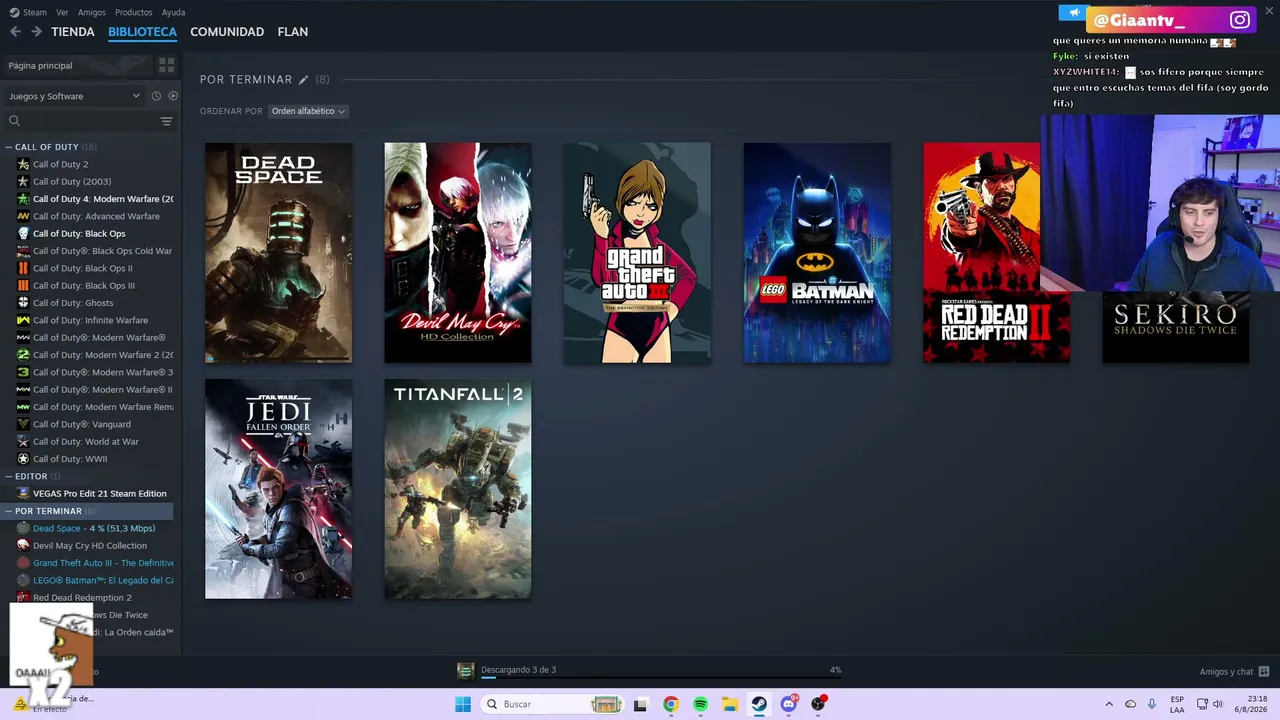Screen dimensions: 1280x720
Task: Click the Call of Duty: Infinite Warfare icon
Action: [23, 320]
